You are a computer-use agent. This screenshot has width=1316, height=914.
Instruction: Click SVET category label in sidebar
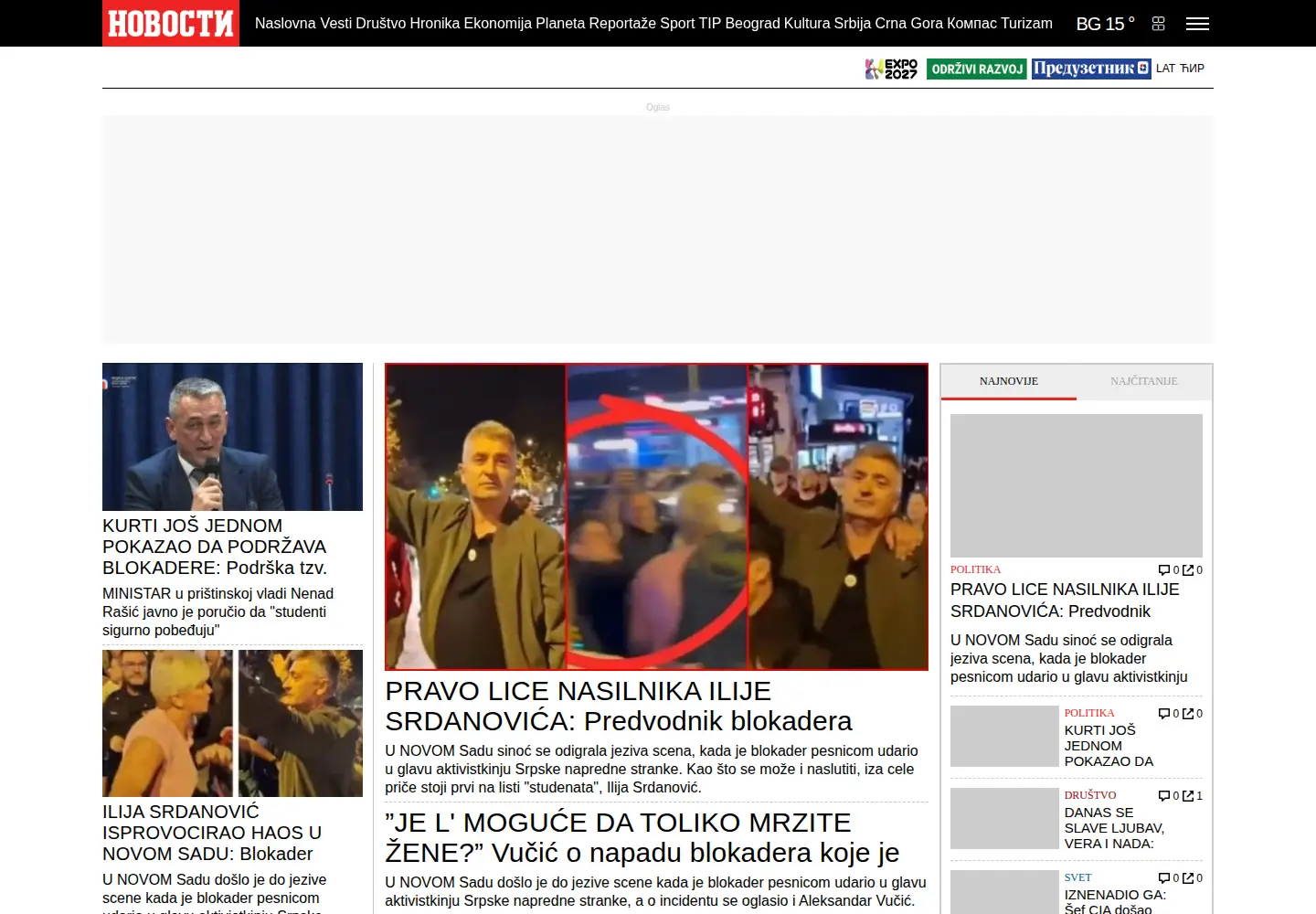1077,877
